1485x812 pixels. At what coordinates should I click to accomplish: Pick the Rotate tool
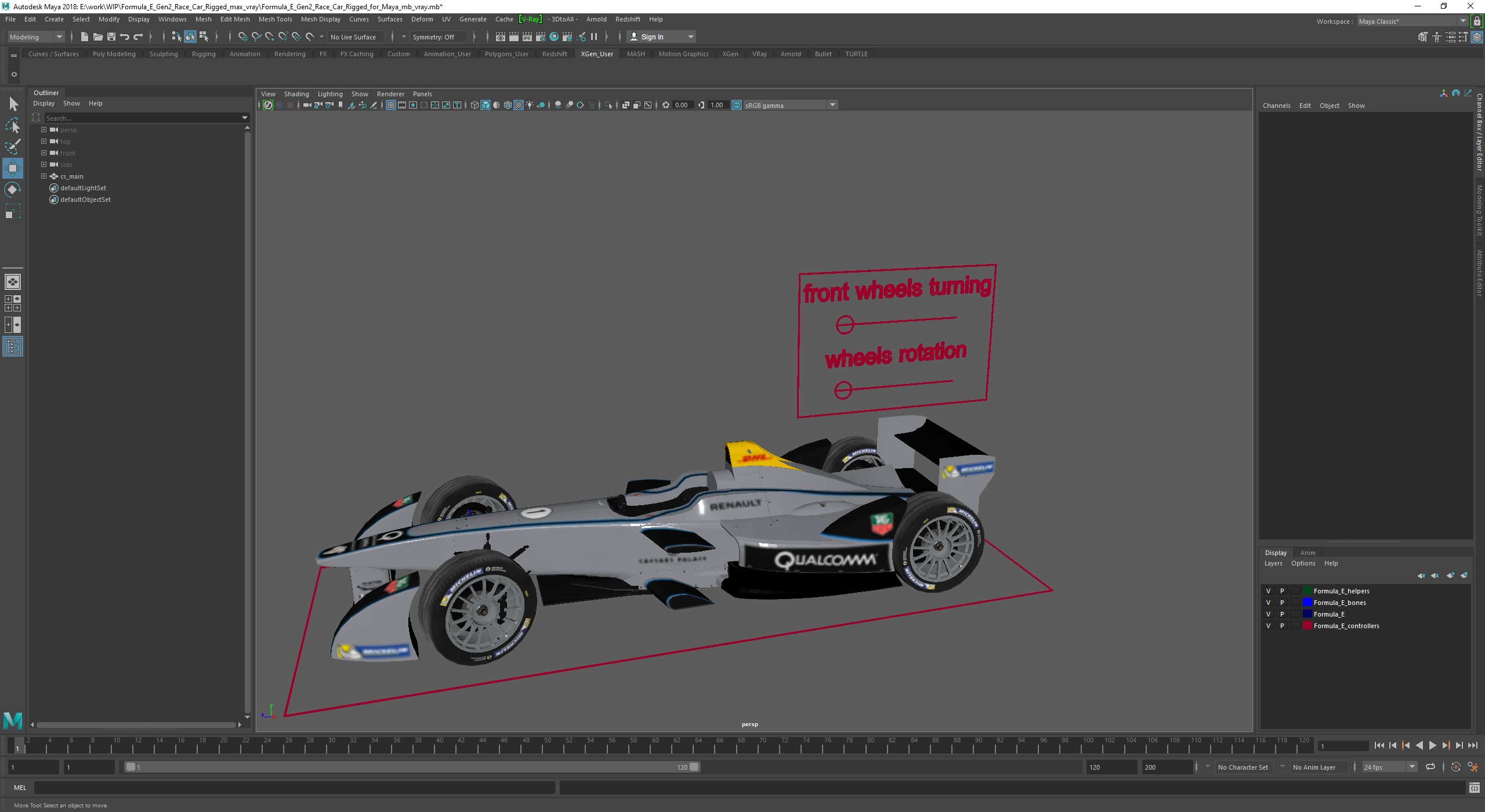pyautogui.click(x=13, y=190)
